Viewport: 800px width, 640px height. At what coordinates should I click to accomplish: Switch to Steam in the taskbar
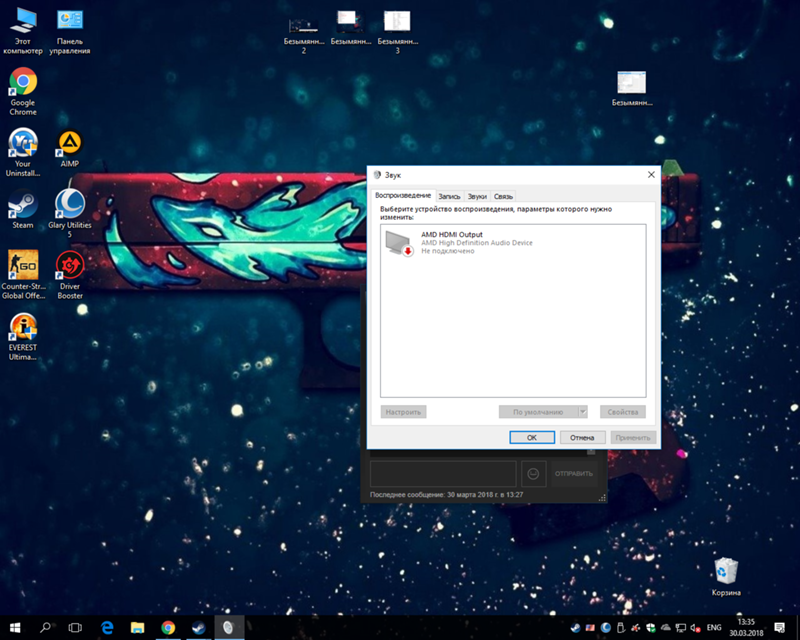(x=198, y=627)
